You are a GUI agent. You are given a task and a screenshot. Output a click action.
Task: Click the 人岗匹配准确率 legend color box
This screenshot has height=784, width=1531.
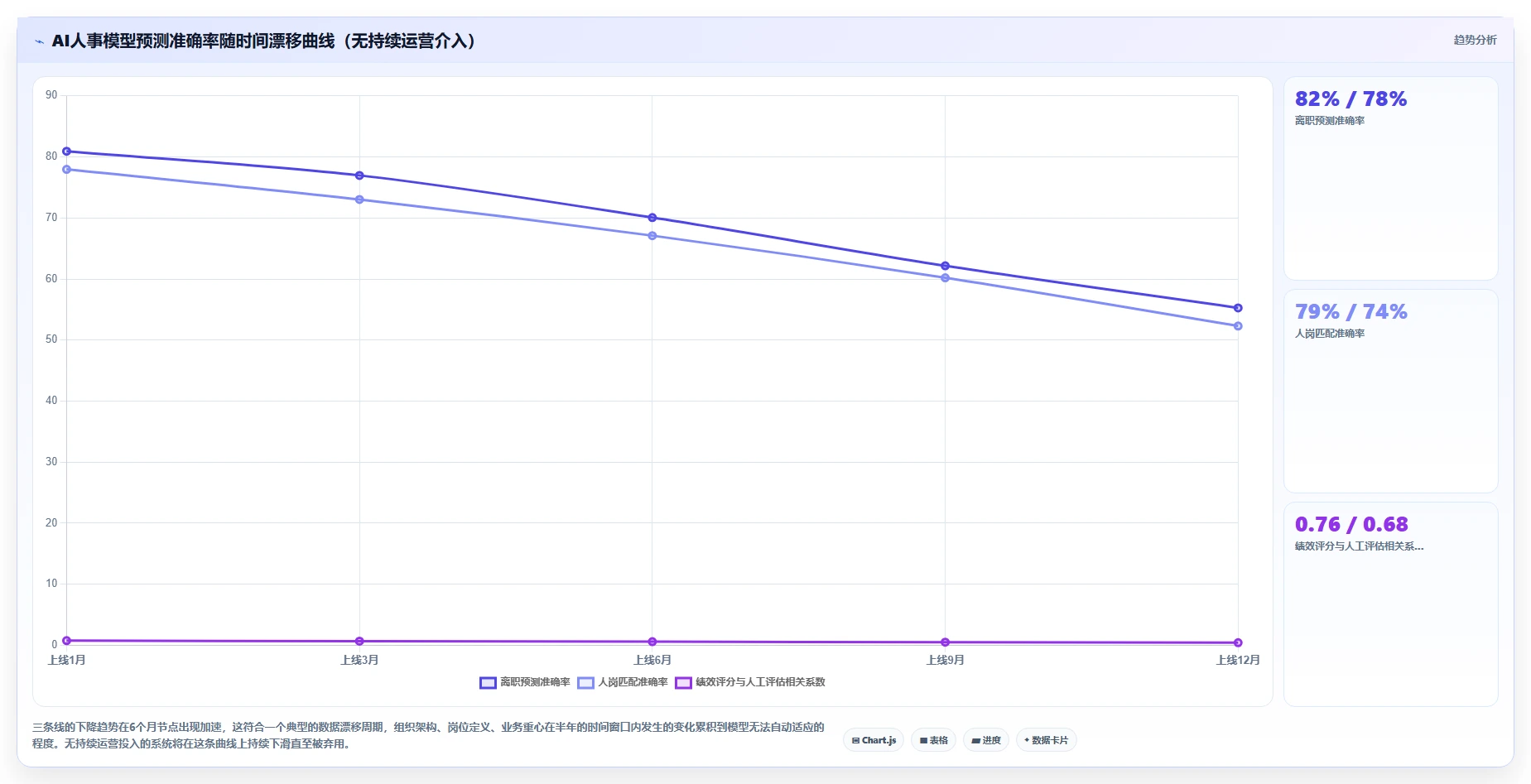[x=585, y=683]
